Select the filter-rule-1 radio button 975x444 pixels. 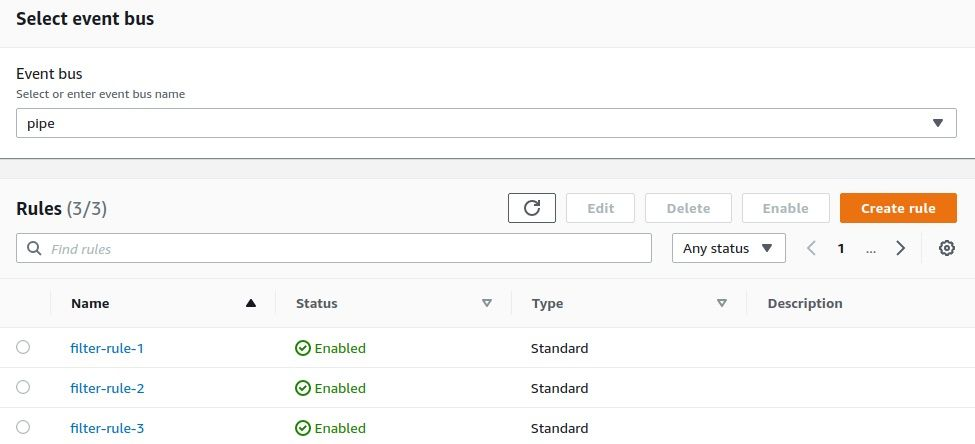tap(23, 347)
